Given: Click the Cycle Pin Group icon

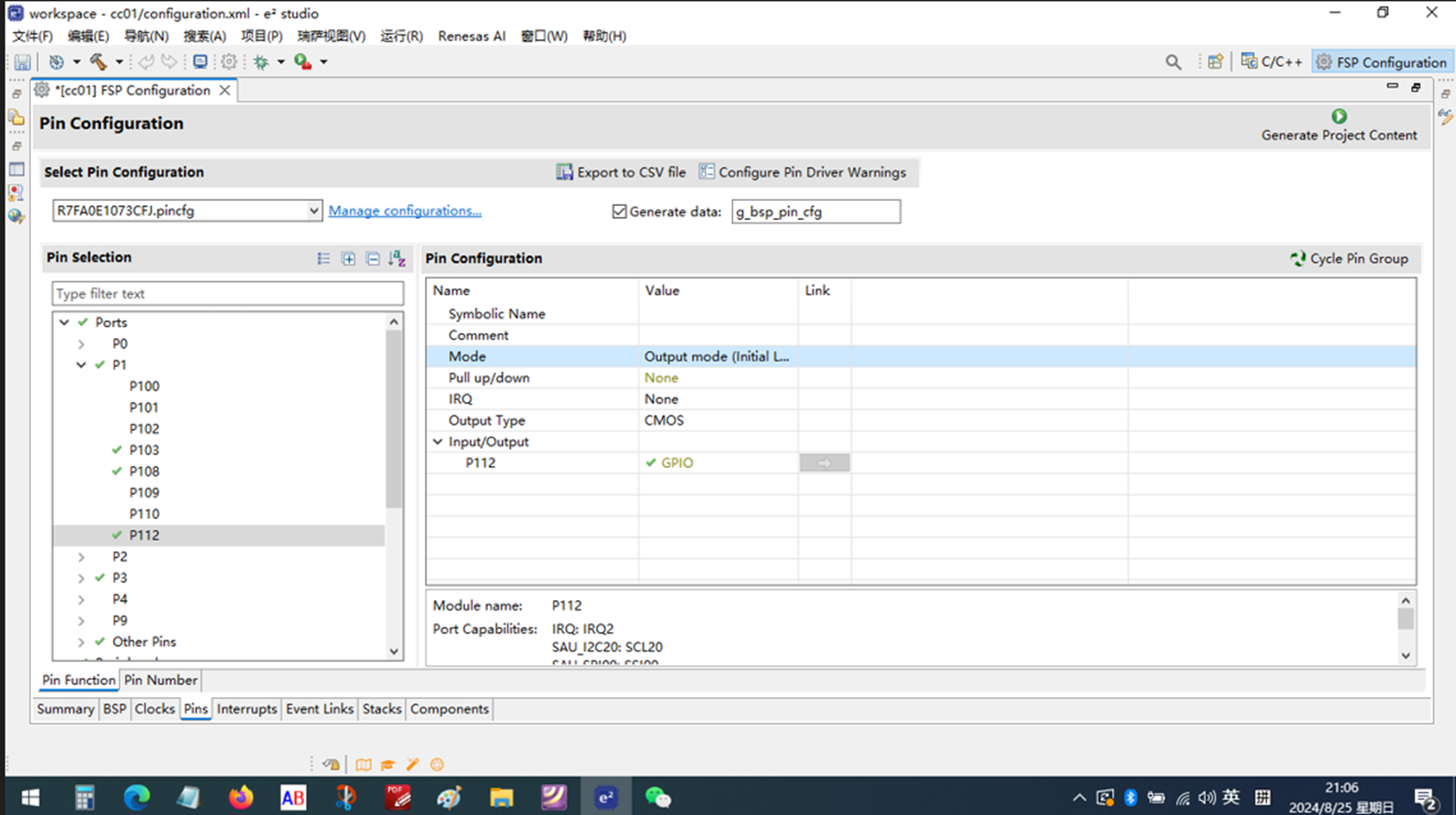Looking at the screenshot, I should tap(1297, 258).
